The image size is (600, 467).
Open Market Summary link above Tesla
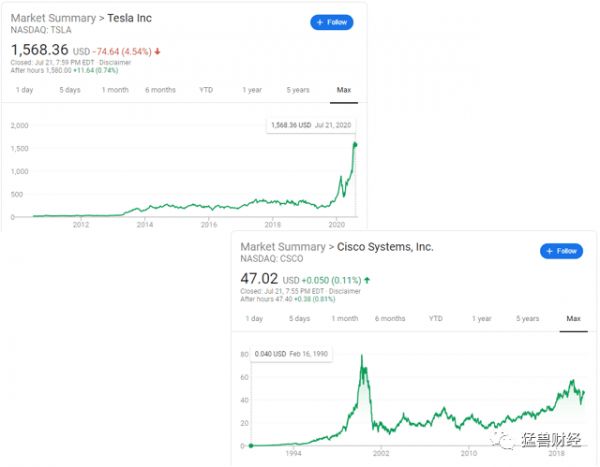[49, 18]
